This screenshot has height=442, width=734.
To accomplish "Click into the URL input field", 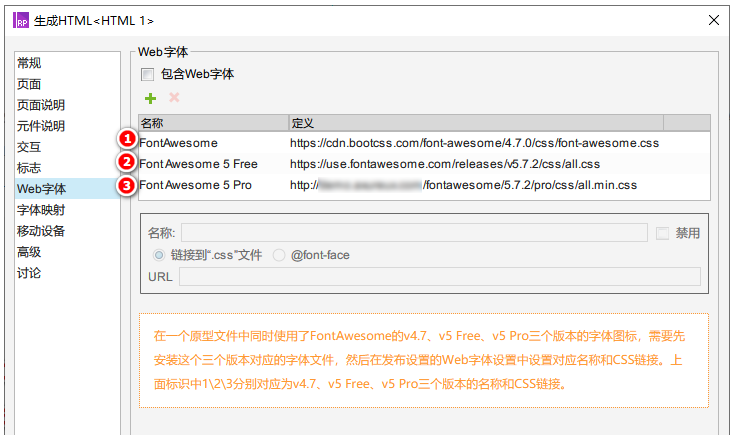I will [440, 277].
